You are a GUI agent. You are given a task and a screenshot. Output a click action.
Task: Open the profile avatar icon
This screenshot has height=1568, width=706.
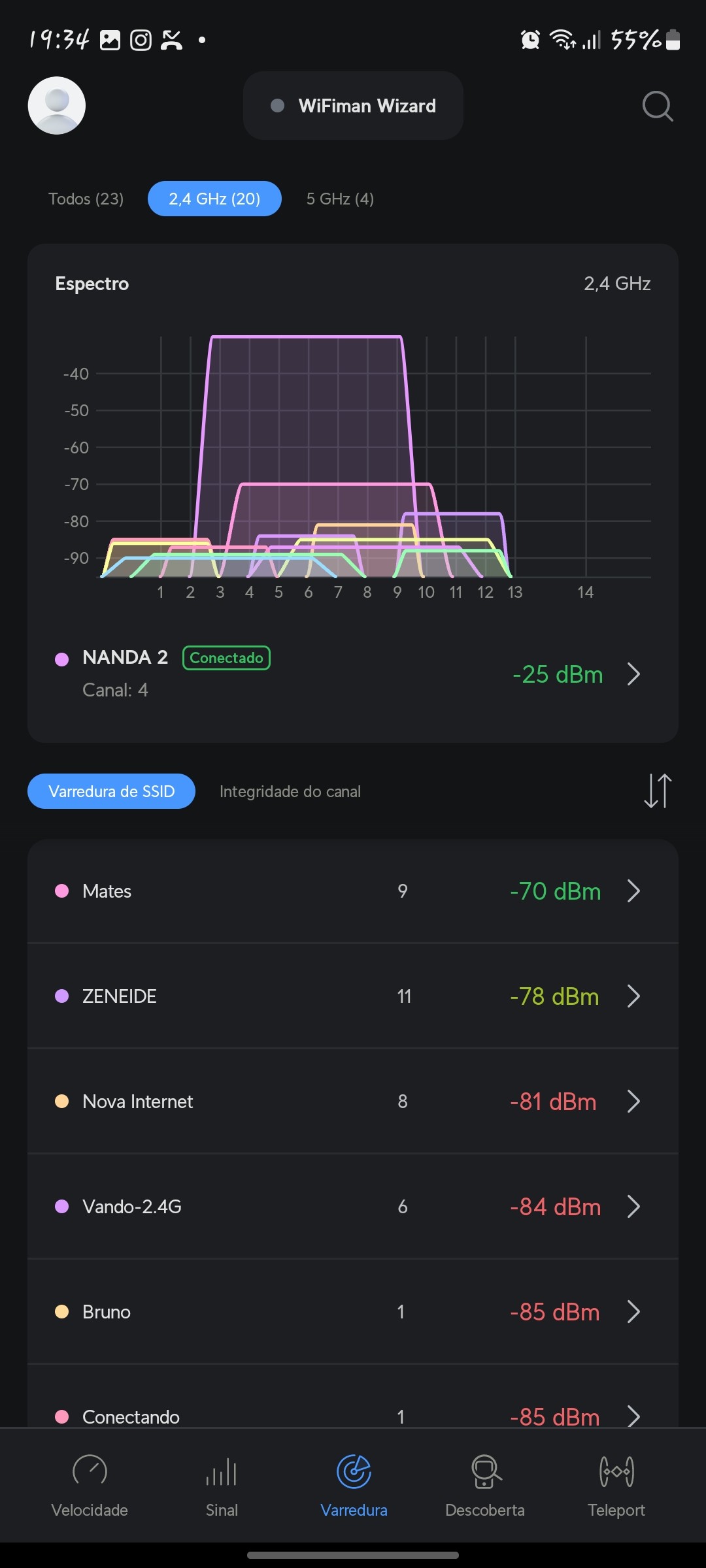tap(57, 106)
